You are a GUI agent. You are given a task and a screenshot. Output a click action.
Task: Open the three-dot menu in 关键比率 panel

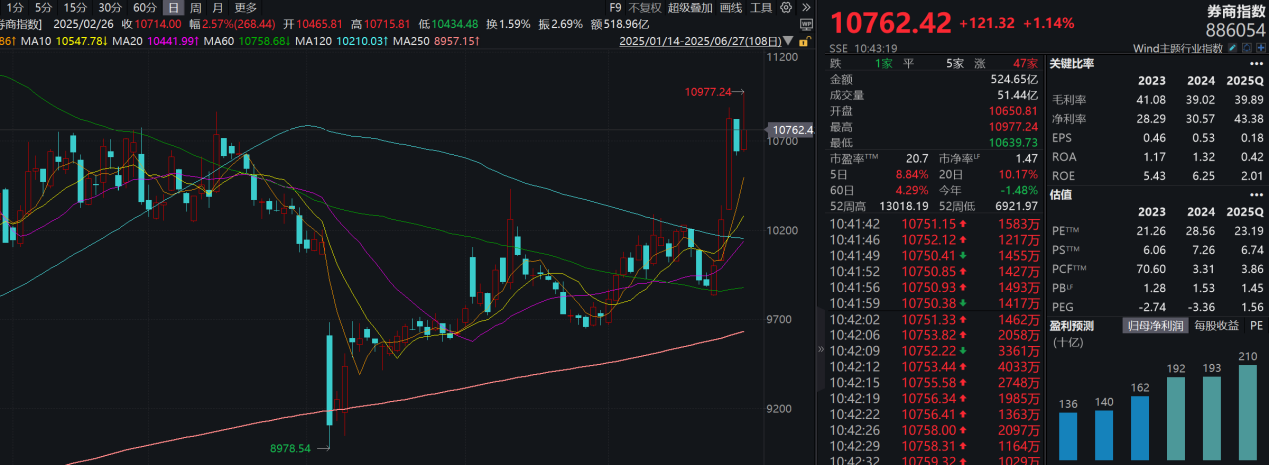(x=1258, y=64)
